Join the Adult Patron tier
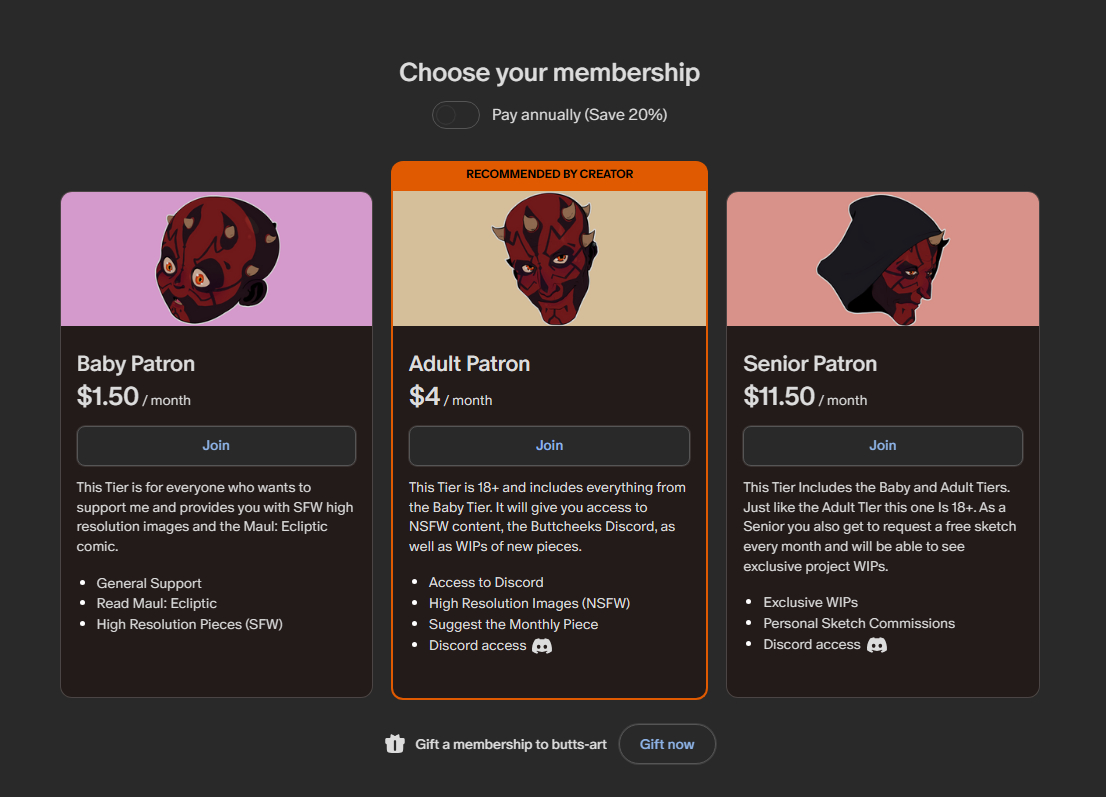 pyautogui.click(x=549, y=446)
